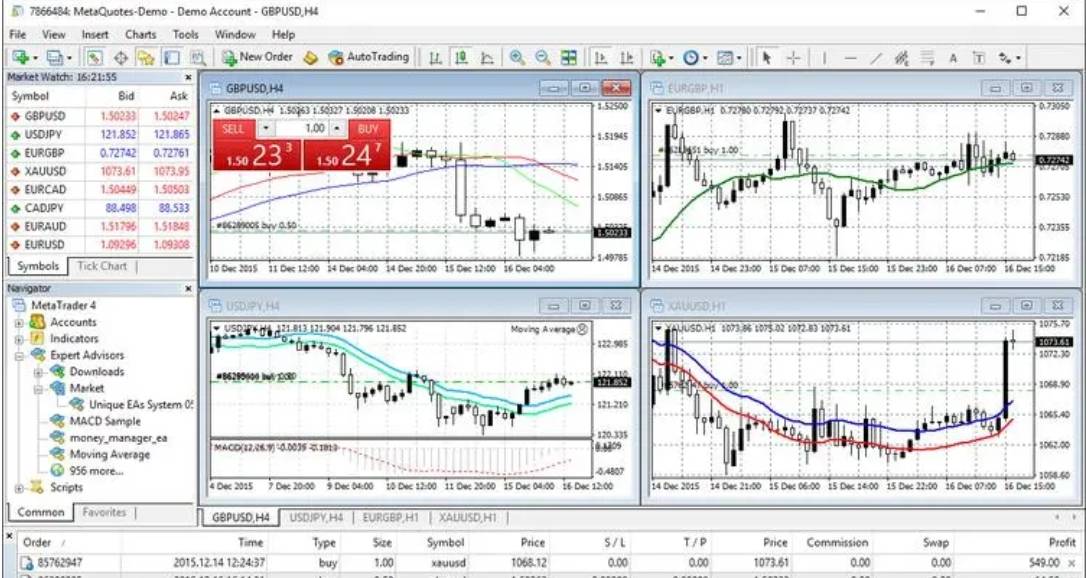Screen dimensions: 1086x578
Task: Select the XAUUSD row in Market Watch
Action: (100, 171)
